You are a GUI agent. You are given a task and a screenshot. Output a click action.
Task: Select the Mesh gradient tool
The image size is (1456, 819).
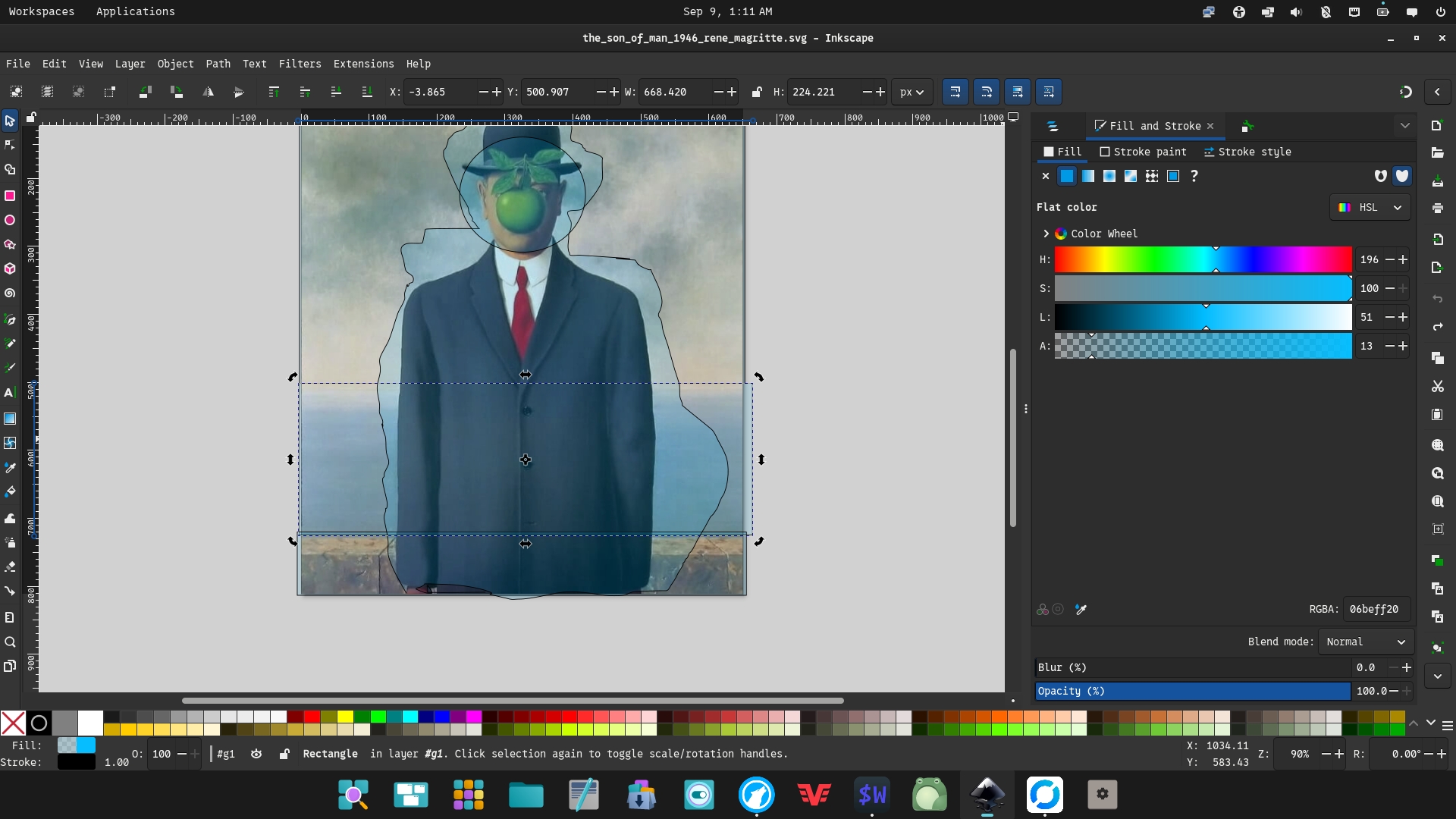10,443
